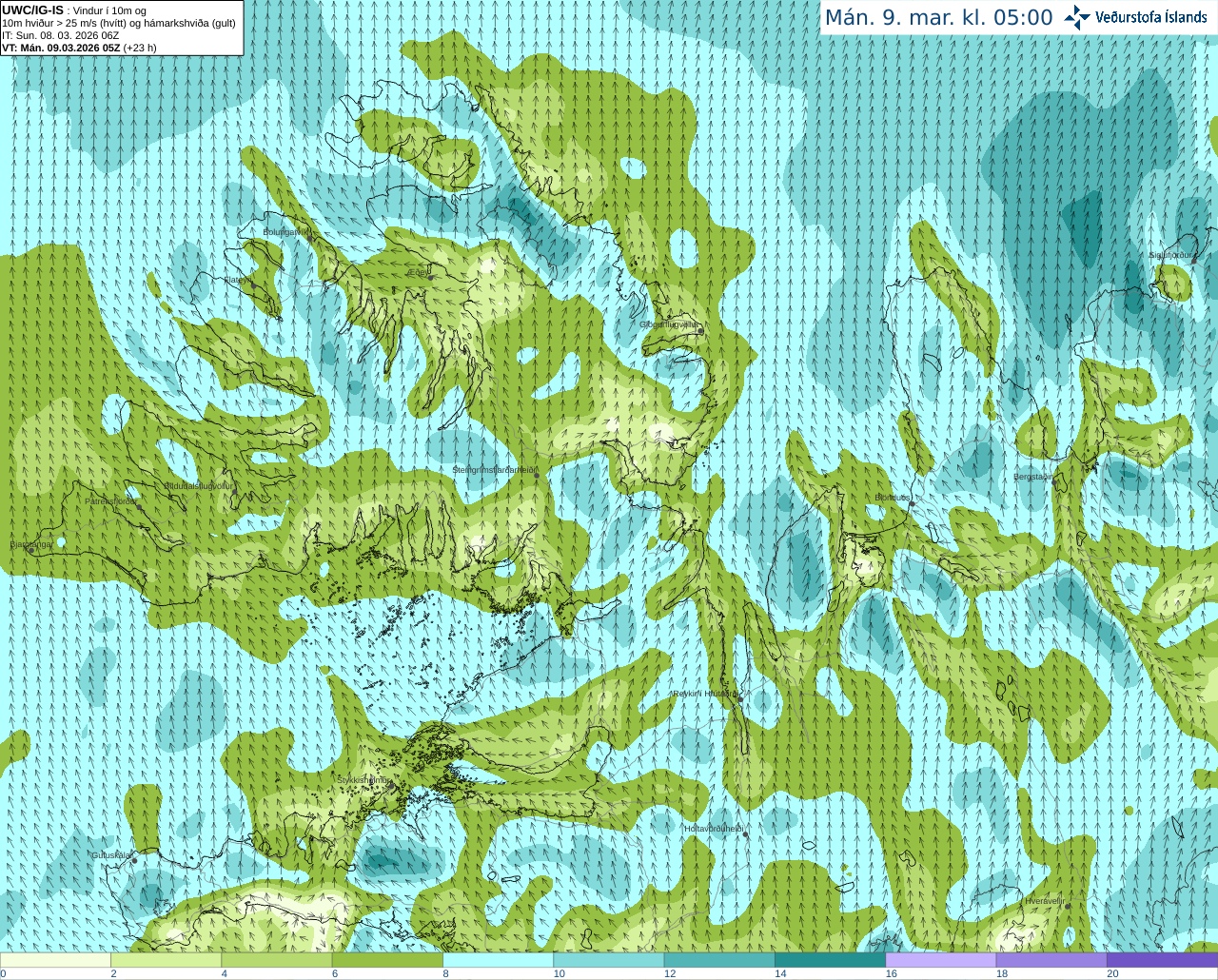1218x980 pixels.
Task: Click the 'IT: Sun. 08. 03. 2026 06Z' line
Action: click(x=61, y=35)
